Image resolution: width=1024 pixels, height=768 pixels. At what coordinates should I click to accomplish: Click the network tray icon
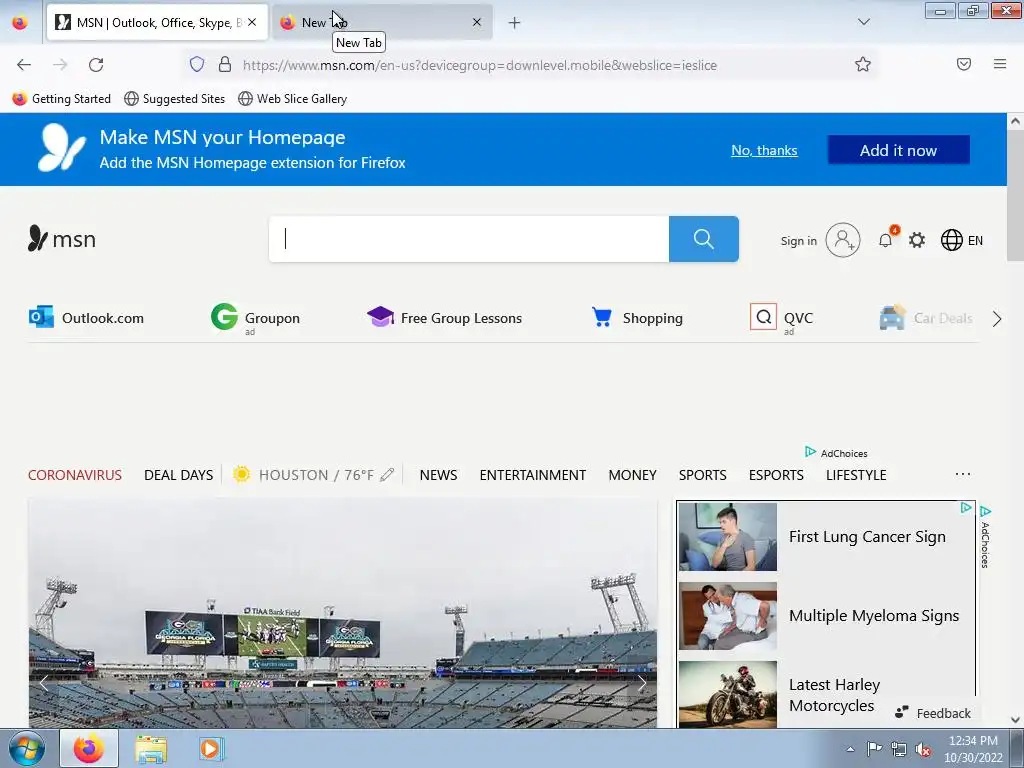[899, 750]
